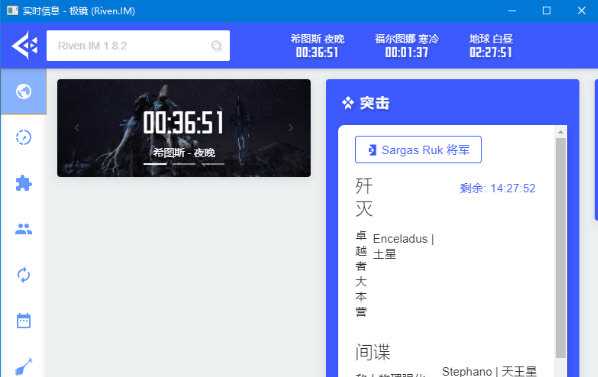The width and height of the screenshot is (598, 377).
Task: Select the compass sidebar icon
Action: [24, 137]
